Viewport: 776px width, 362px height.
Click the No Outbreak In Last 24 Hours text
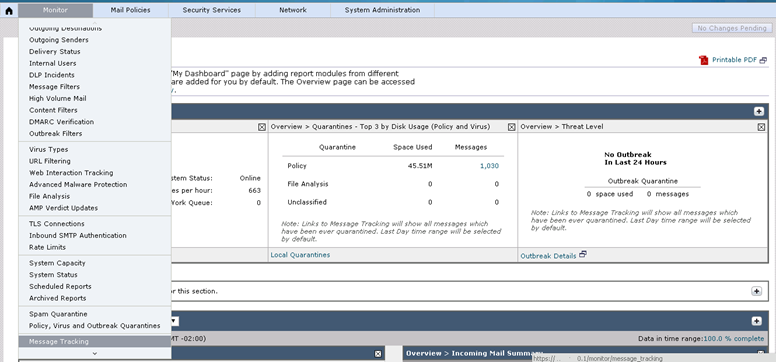[635, 158]
